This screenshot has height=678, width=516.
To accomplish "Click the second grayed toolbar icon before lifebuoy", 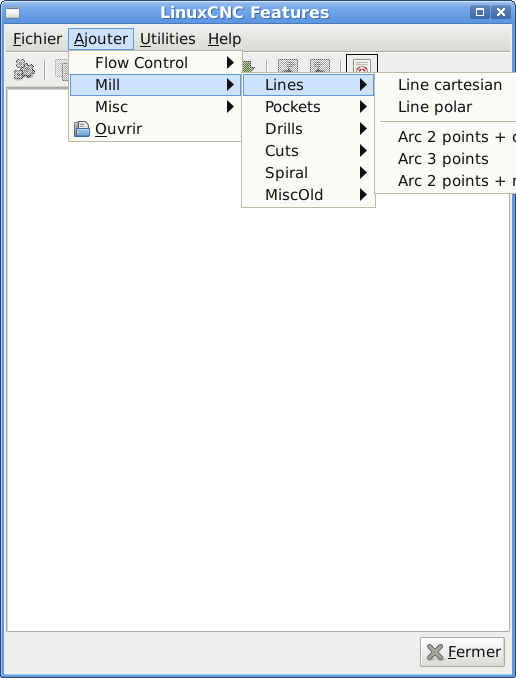I will click(320, 65).
